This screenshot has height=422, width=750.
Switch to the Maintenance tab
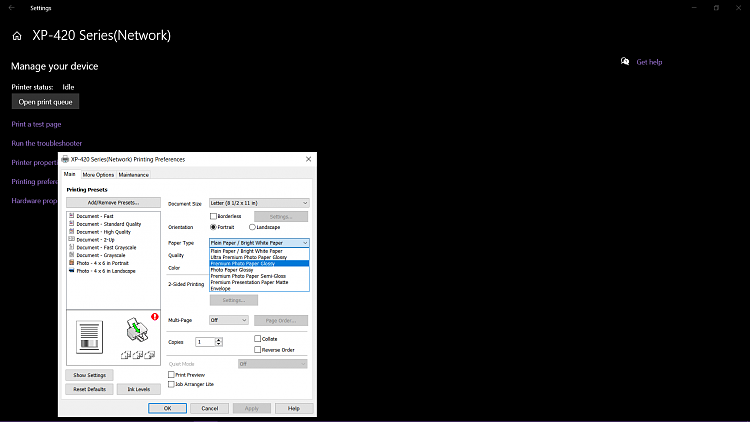coord(133,175)
